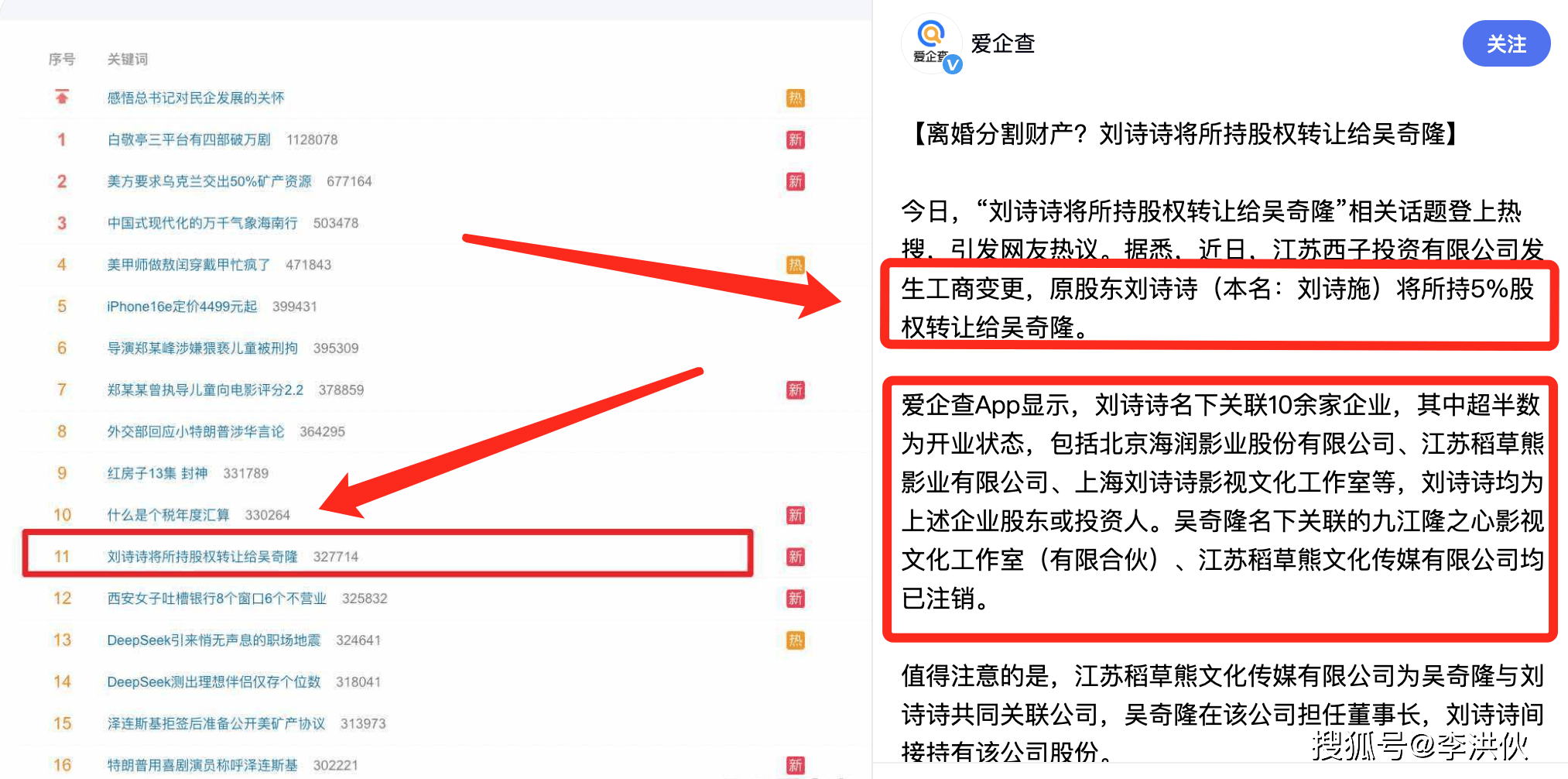Click 新 badge beside 郑某某 movie rating topic
Image resolution: width=1568 pixels, height=779 pixels.
(796, 389)
